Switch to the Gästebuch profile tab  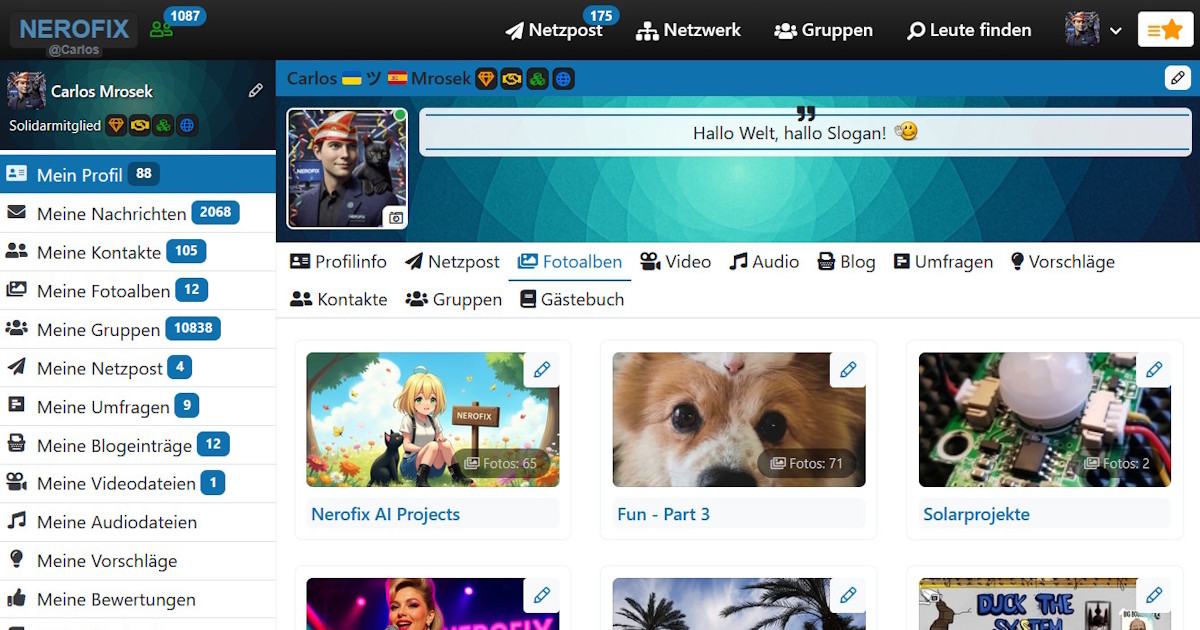572,299
